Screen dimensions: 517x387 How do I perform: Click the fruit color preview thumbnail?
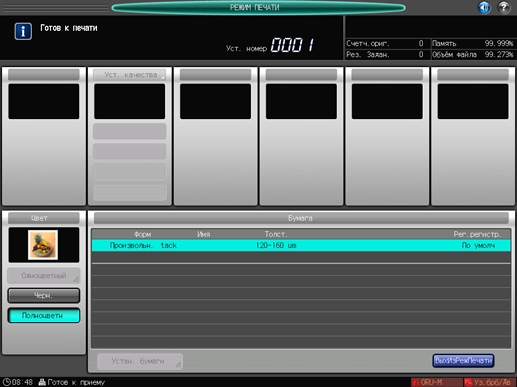43,245
